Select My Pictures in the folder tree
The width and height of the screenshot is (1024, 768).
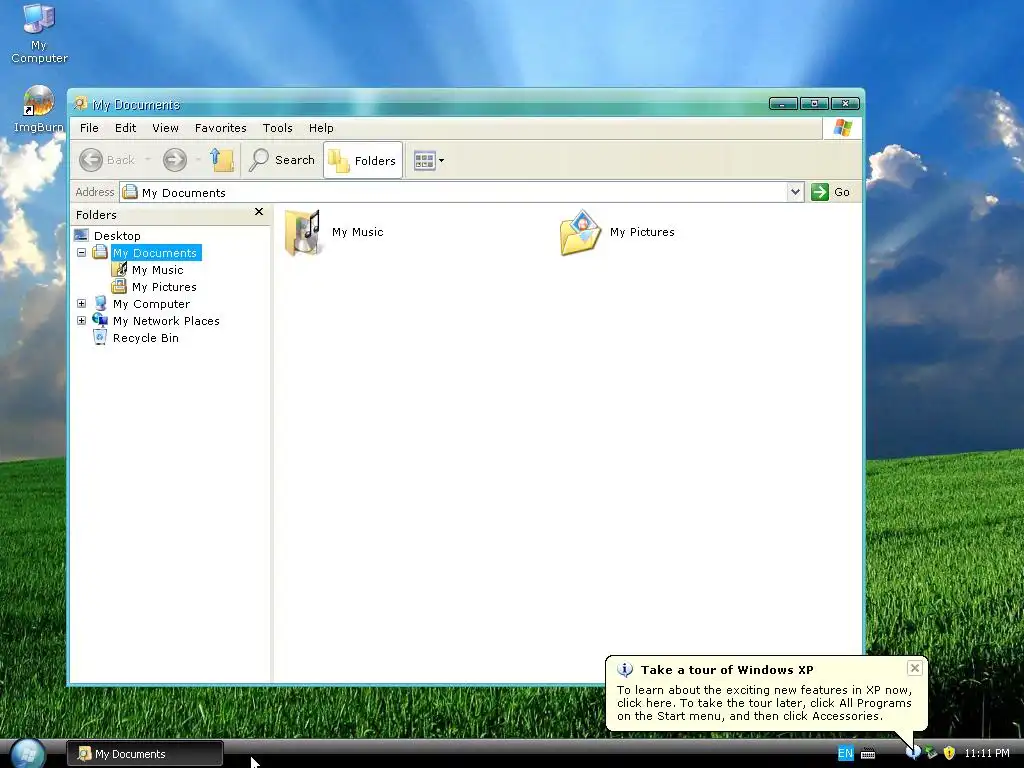(164, 287)
